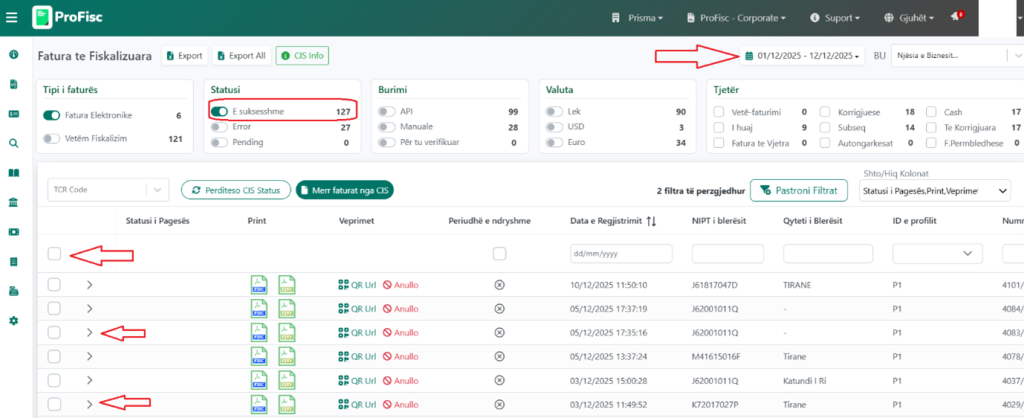Open blue FISC PDF for 05/12/2025 13:37:24 row

pyautogui.click(x=259, y=357)
